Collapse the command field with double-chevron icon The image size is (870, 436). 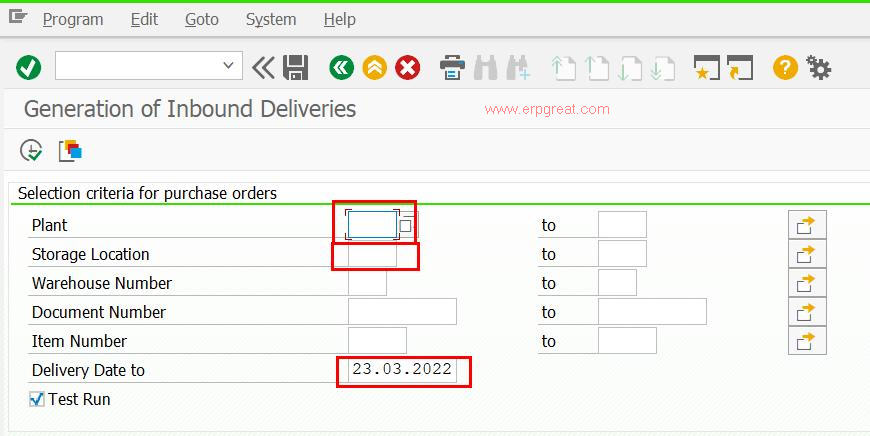pyautogui.click(x=263, y=68)
